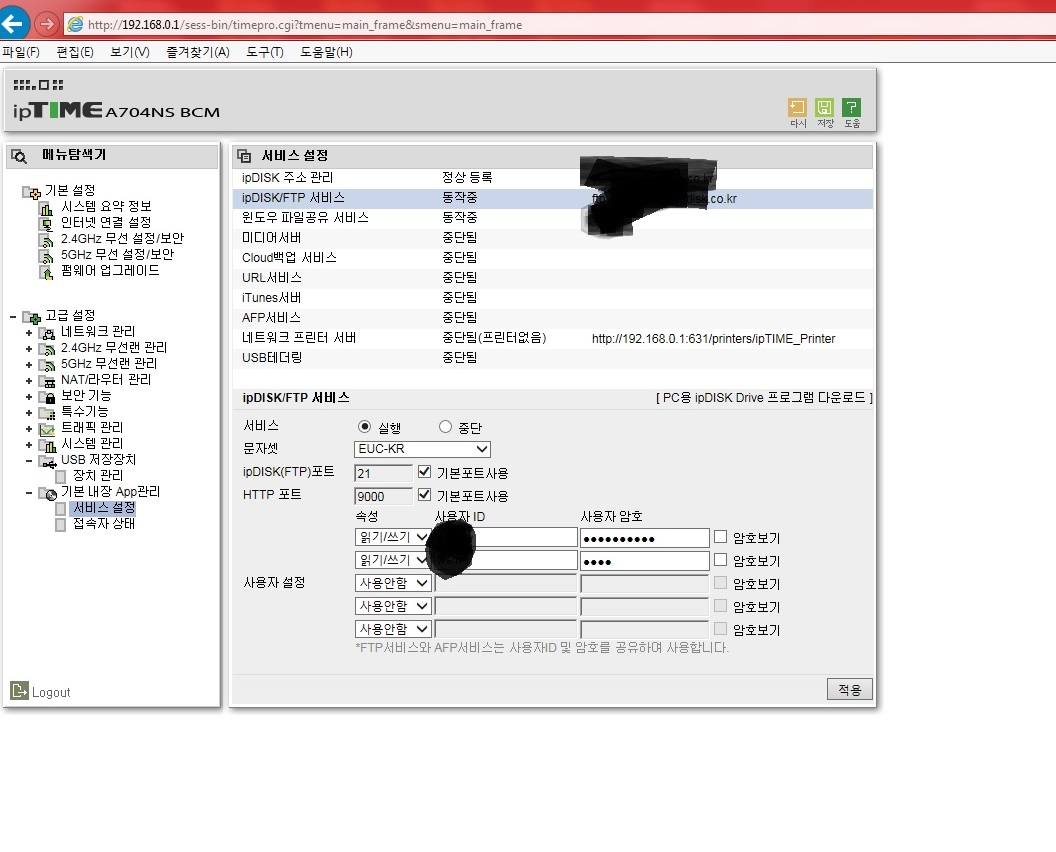
Task: Select the 중단 radio button
Action: (x=445, y=426)
